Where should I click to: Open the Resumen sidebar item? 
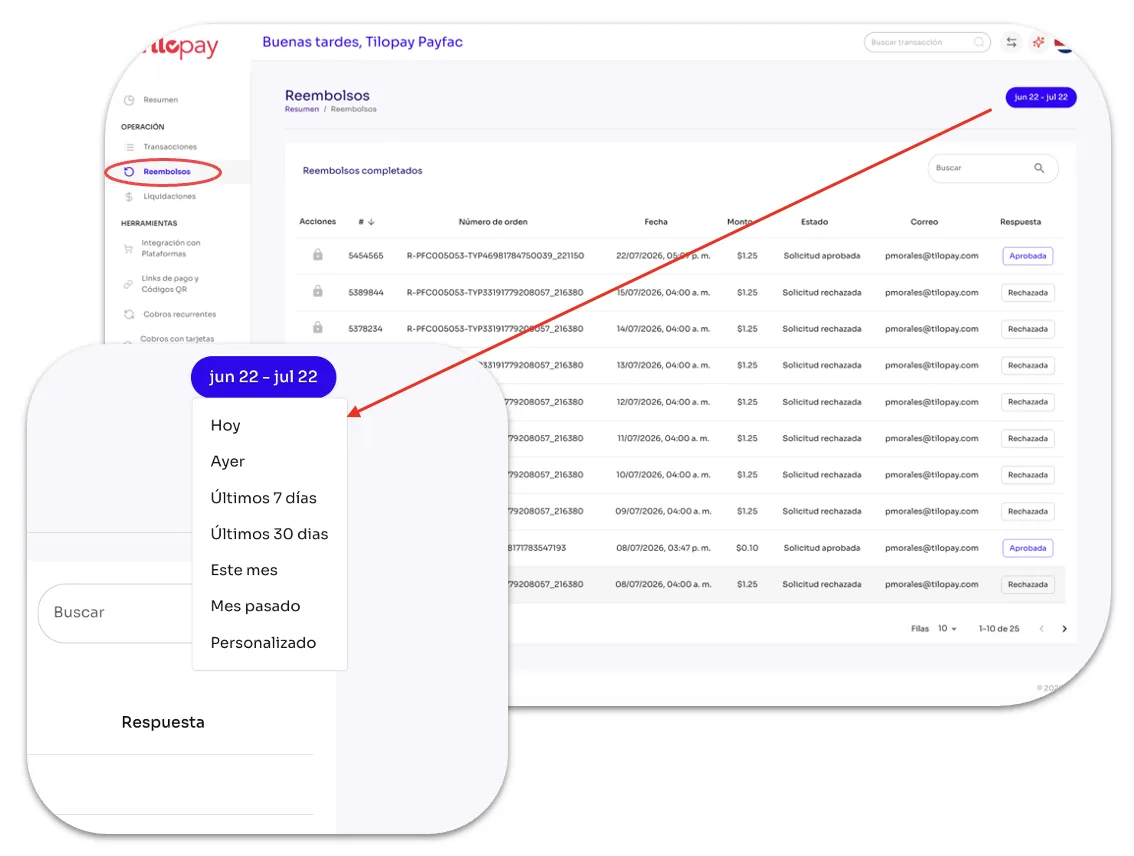[x=160, y=100]
